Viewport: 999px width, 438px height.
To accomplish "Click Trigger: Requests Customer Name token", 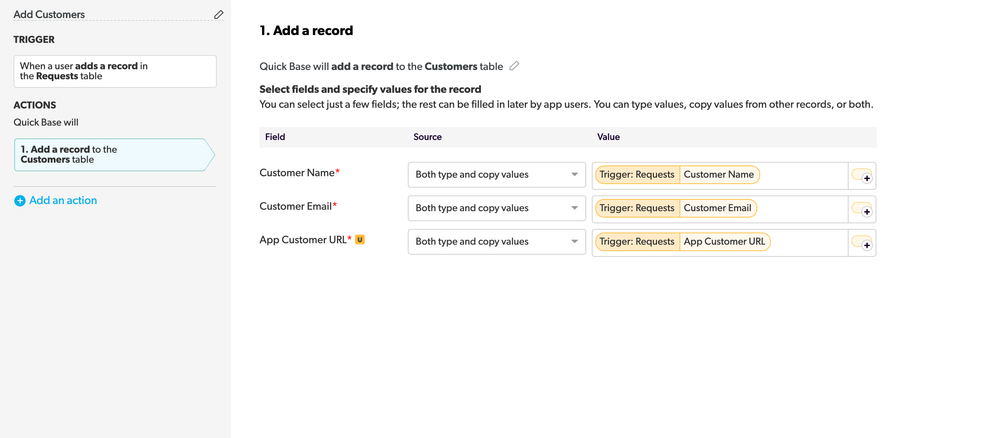I will [678, 175].
